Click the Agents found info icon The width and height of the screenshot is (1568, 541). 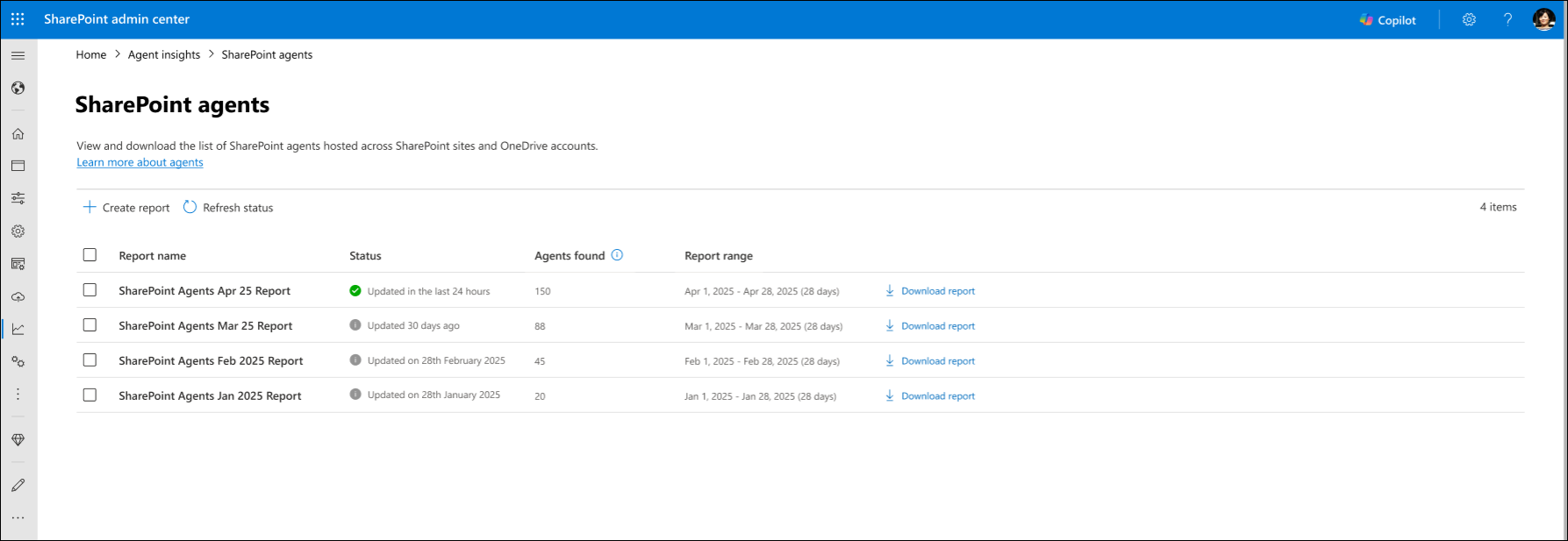point(617,255)
